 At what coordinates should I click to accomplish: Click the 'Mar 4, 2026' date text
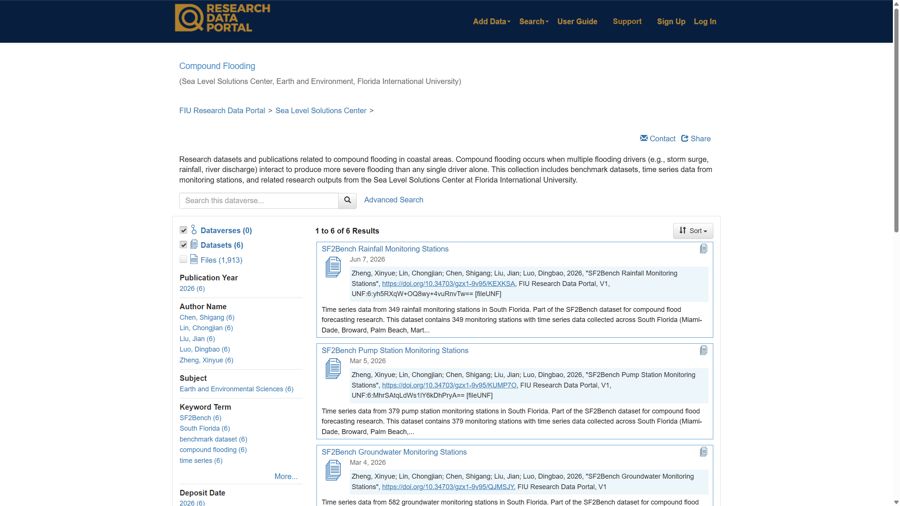367,462
